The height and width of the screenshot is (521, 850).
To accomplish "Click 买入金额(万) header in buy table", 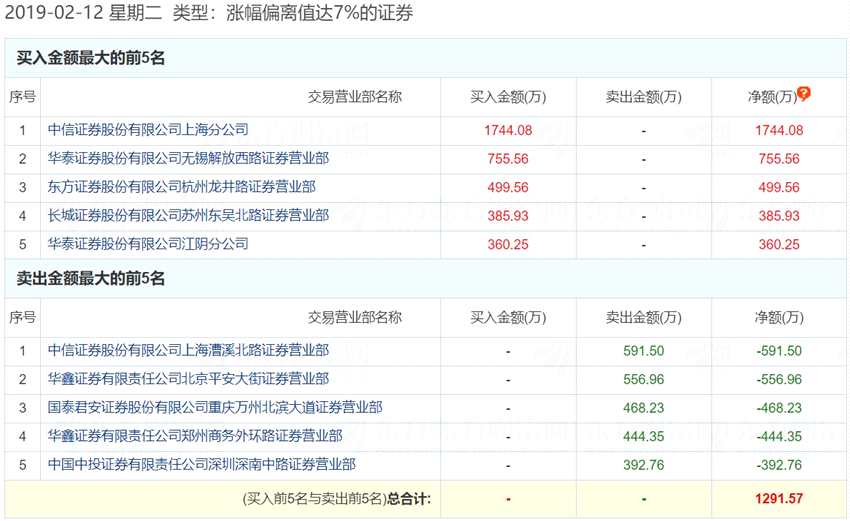I will [508, 97].
